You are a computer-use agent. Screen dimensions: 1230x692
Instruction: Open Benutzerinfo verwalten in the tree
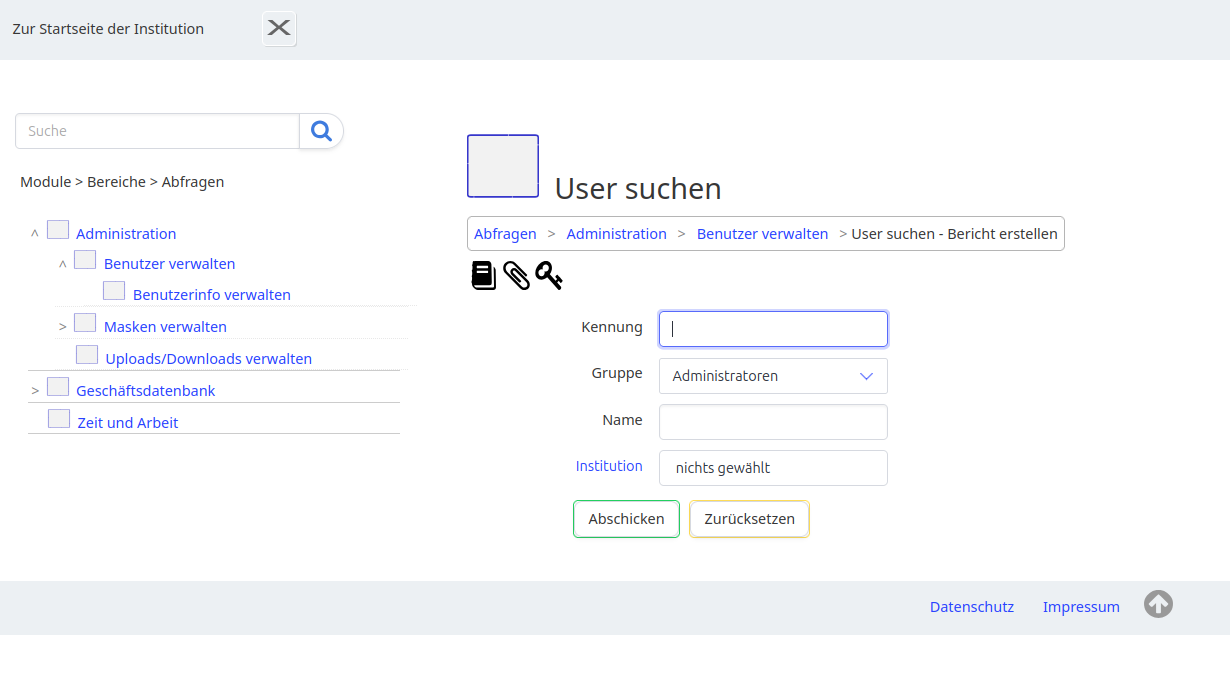211,295
